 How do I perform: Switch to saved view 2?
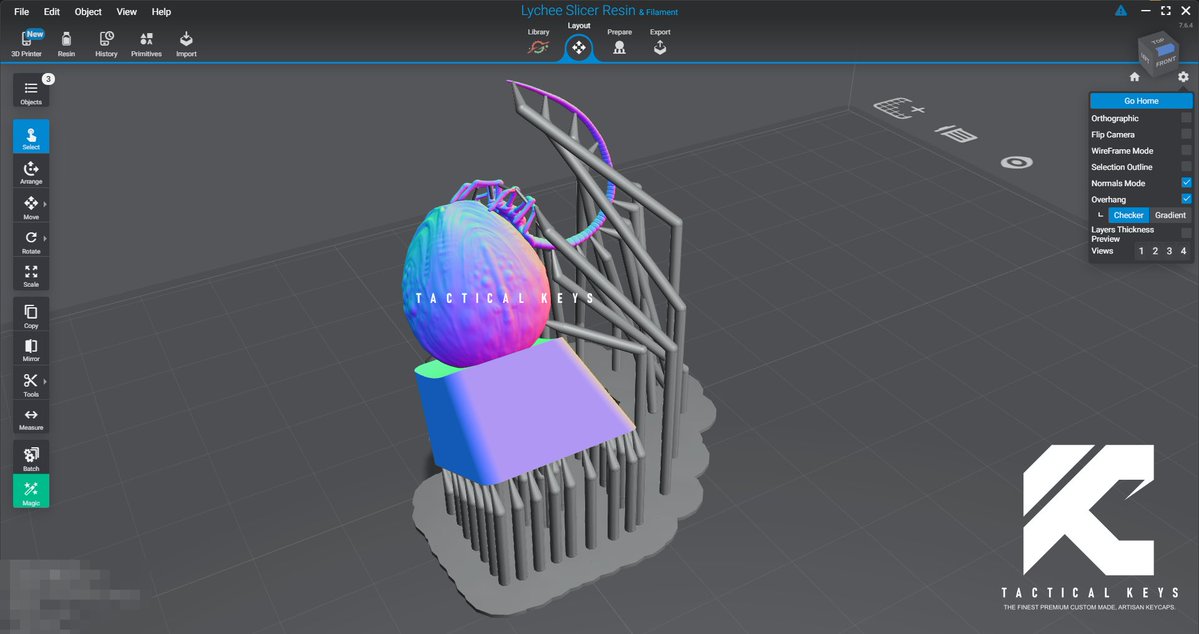pos(1155,251)
